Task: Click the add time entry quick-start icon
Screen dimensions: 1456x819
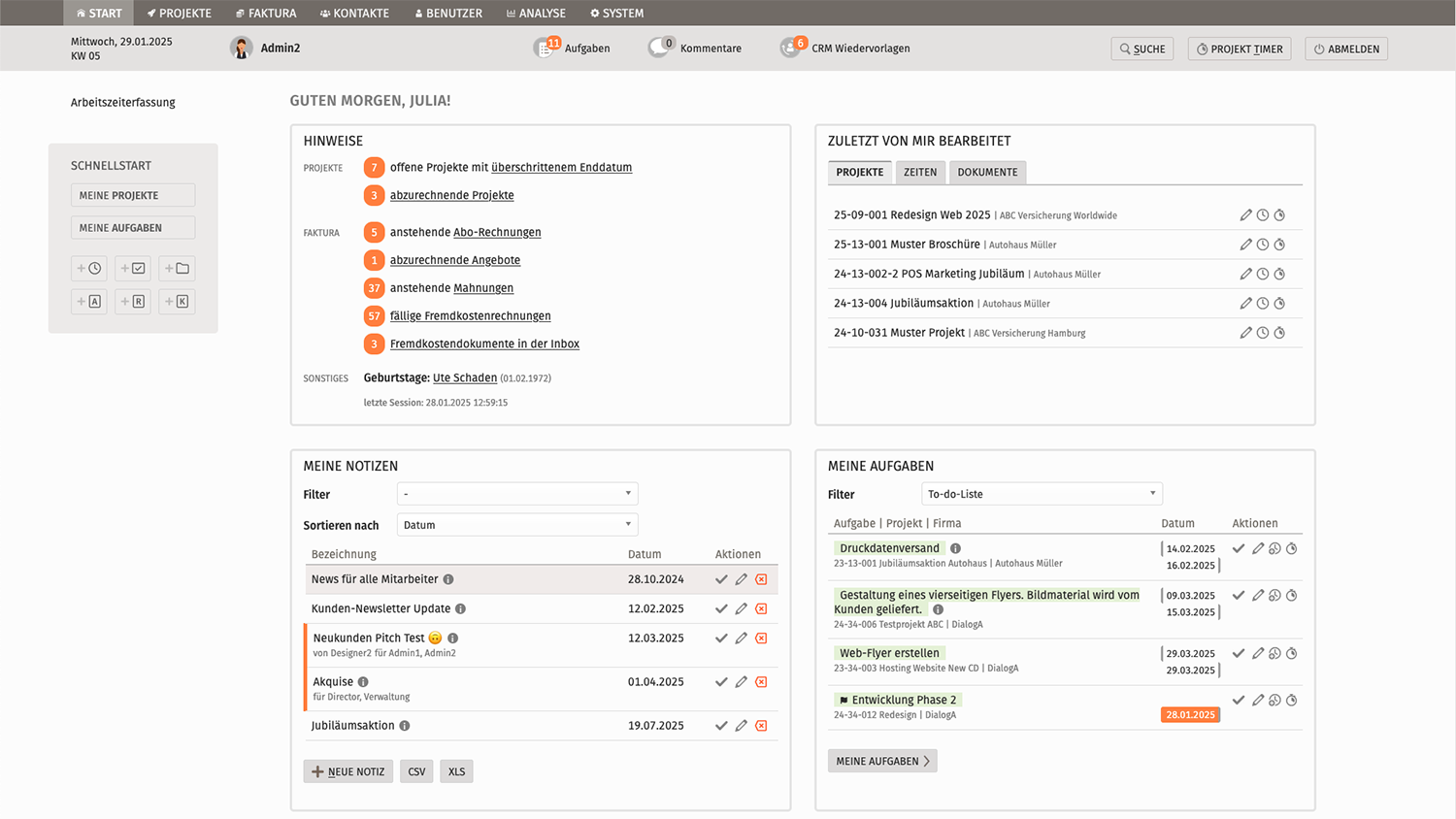Action: (x=89, y=269)
